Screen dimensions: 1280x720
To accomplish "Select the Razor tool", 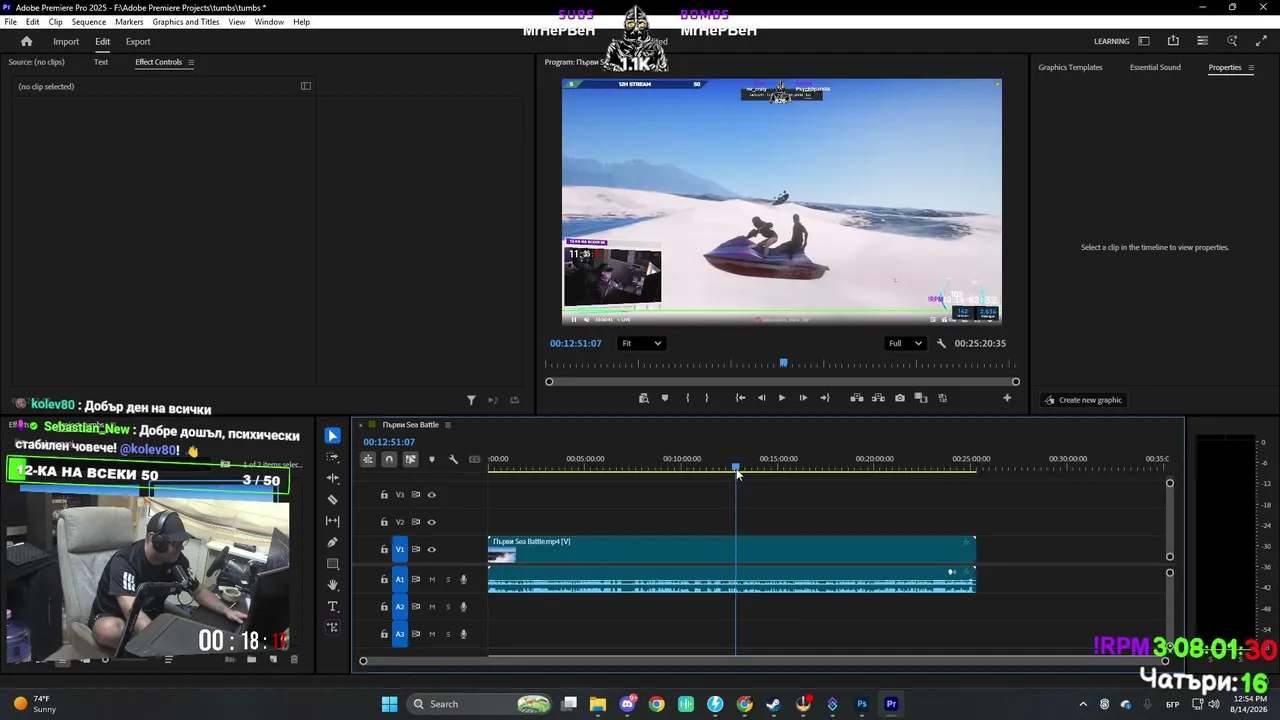I will [333, 499].
